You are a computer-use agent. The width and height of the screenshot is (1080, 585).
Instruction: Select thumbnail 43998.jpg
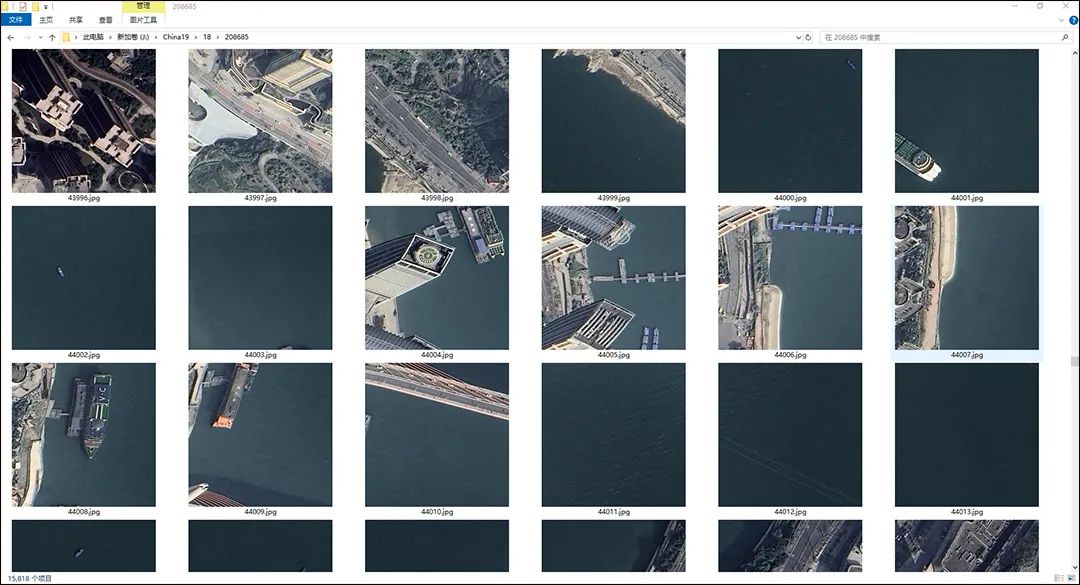click(437, 121)
